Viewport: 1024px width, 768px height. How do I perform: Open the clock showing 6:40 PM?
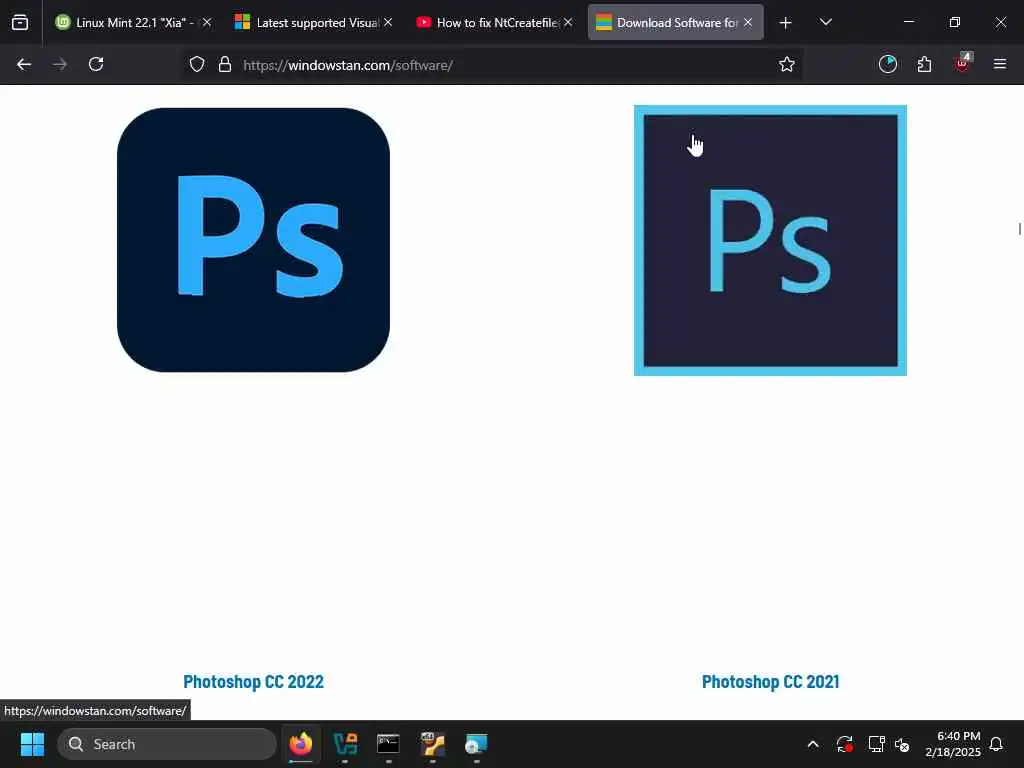tap(953, 744)
